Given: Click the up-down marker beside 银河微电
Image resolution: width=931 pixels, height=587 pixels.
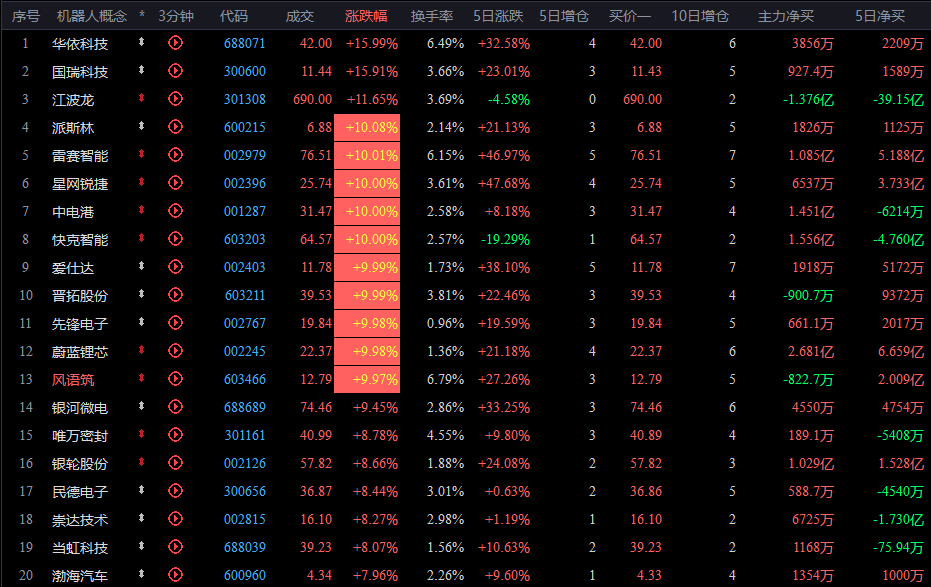Looking at the screenshot, I should [141, 406].
